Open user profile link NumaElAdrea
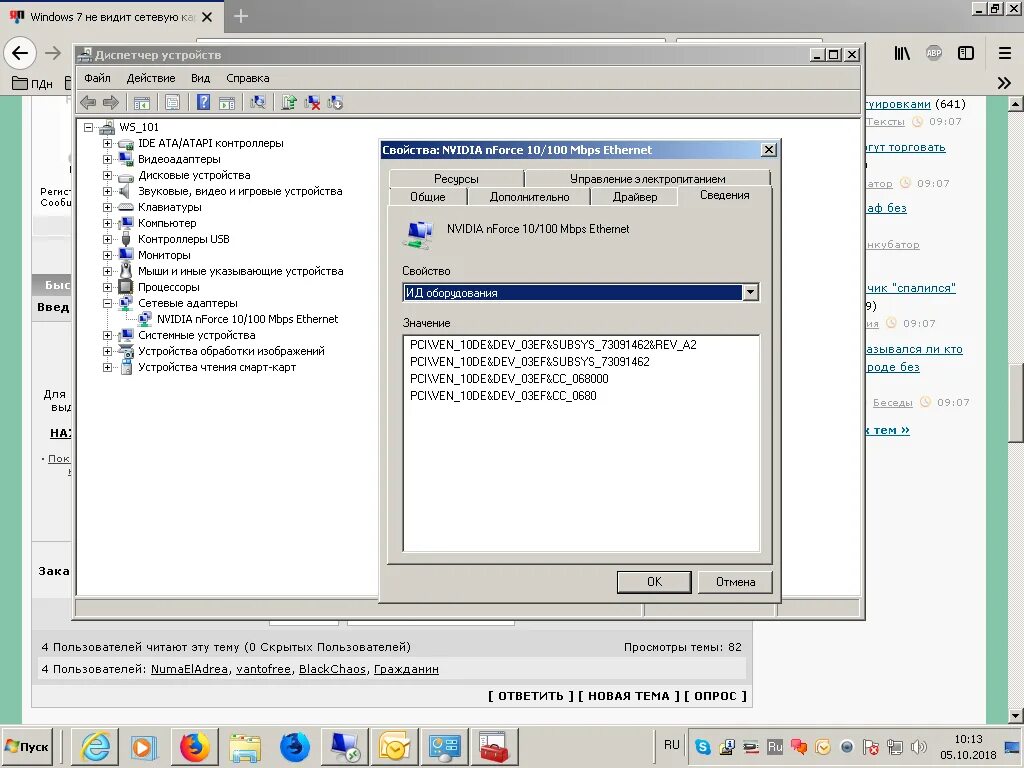 (x=189, y=669)
